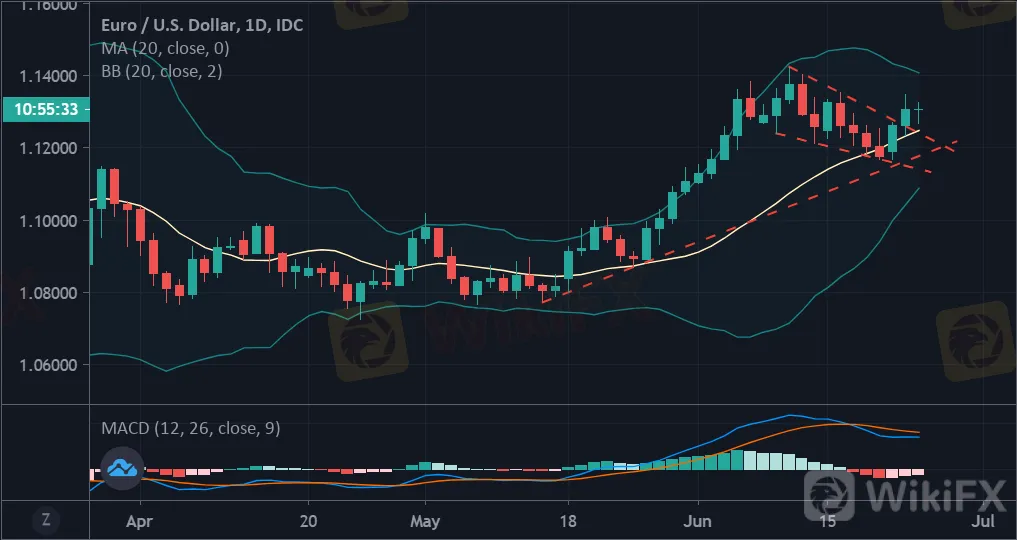Viewport: 1017px width, 540px height.
Task: Click the latest green doji candle
Action: click(x=918, y=112)
